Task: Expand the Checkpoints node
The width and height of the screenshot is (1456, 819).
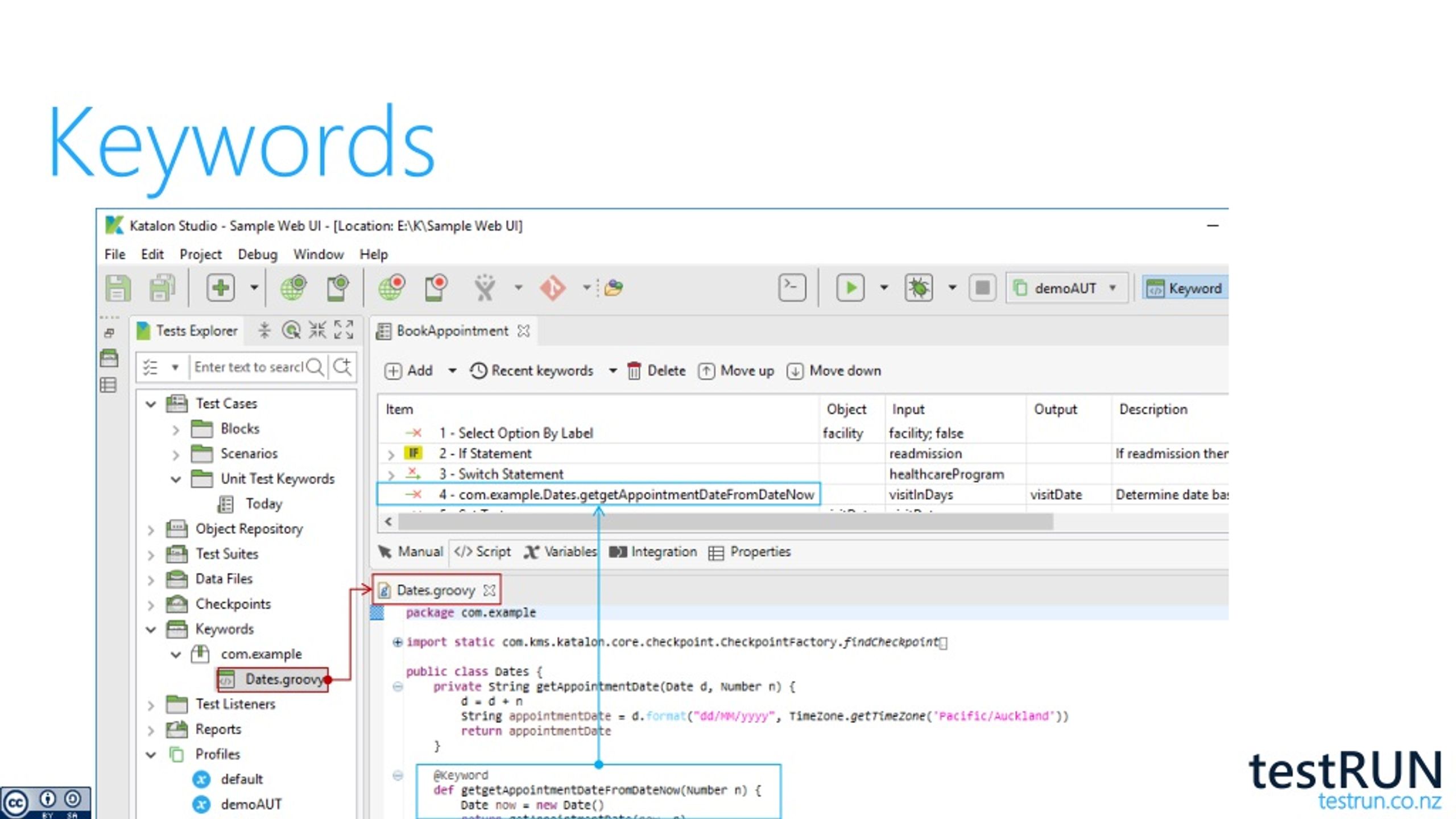Action: click(x=151, y=605)
